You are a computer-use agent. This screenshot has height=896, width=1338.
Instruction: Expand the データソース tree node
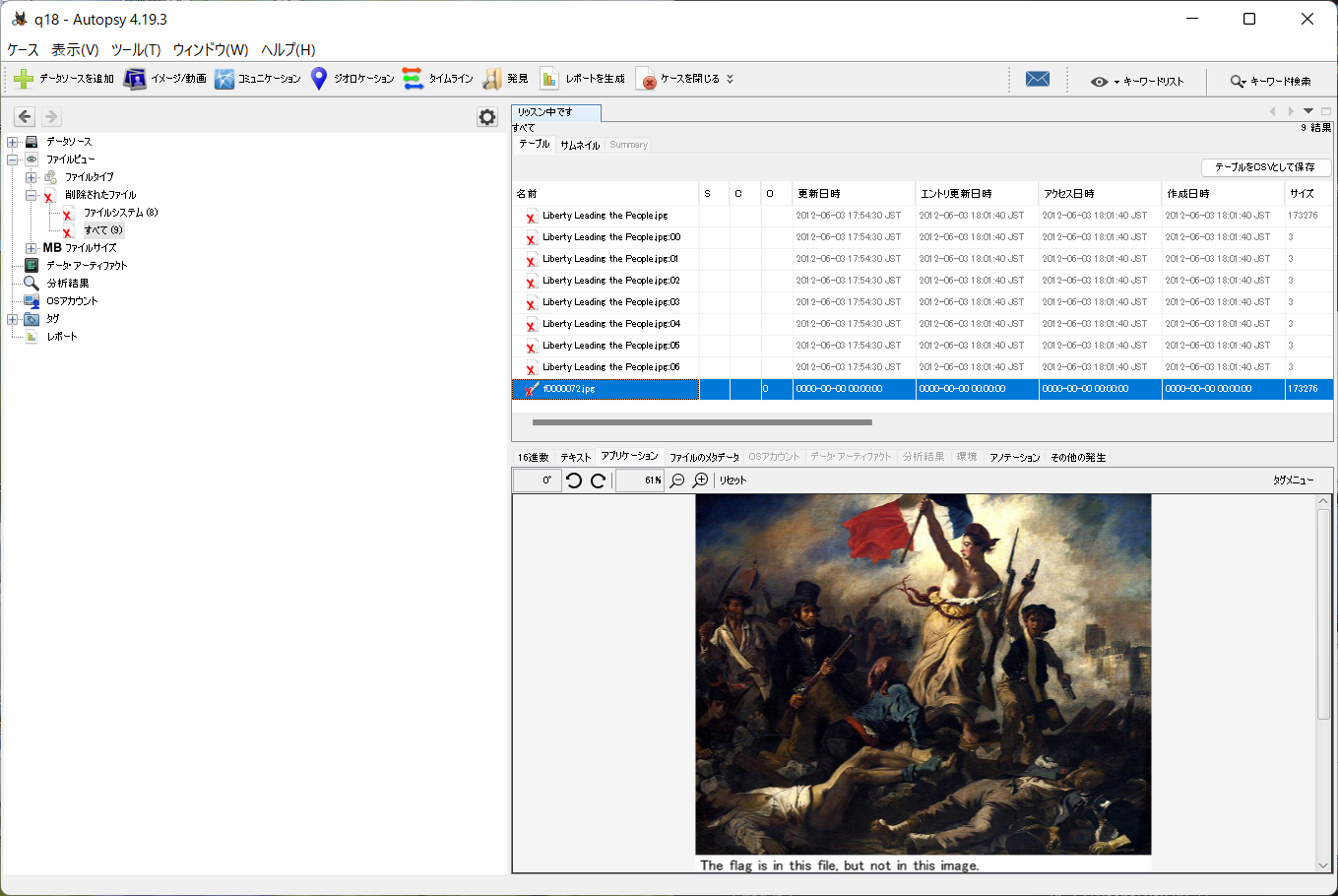click(x=13, y=142)
